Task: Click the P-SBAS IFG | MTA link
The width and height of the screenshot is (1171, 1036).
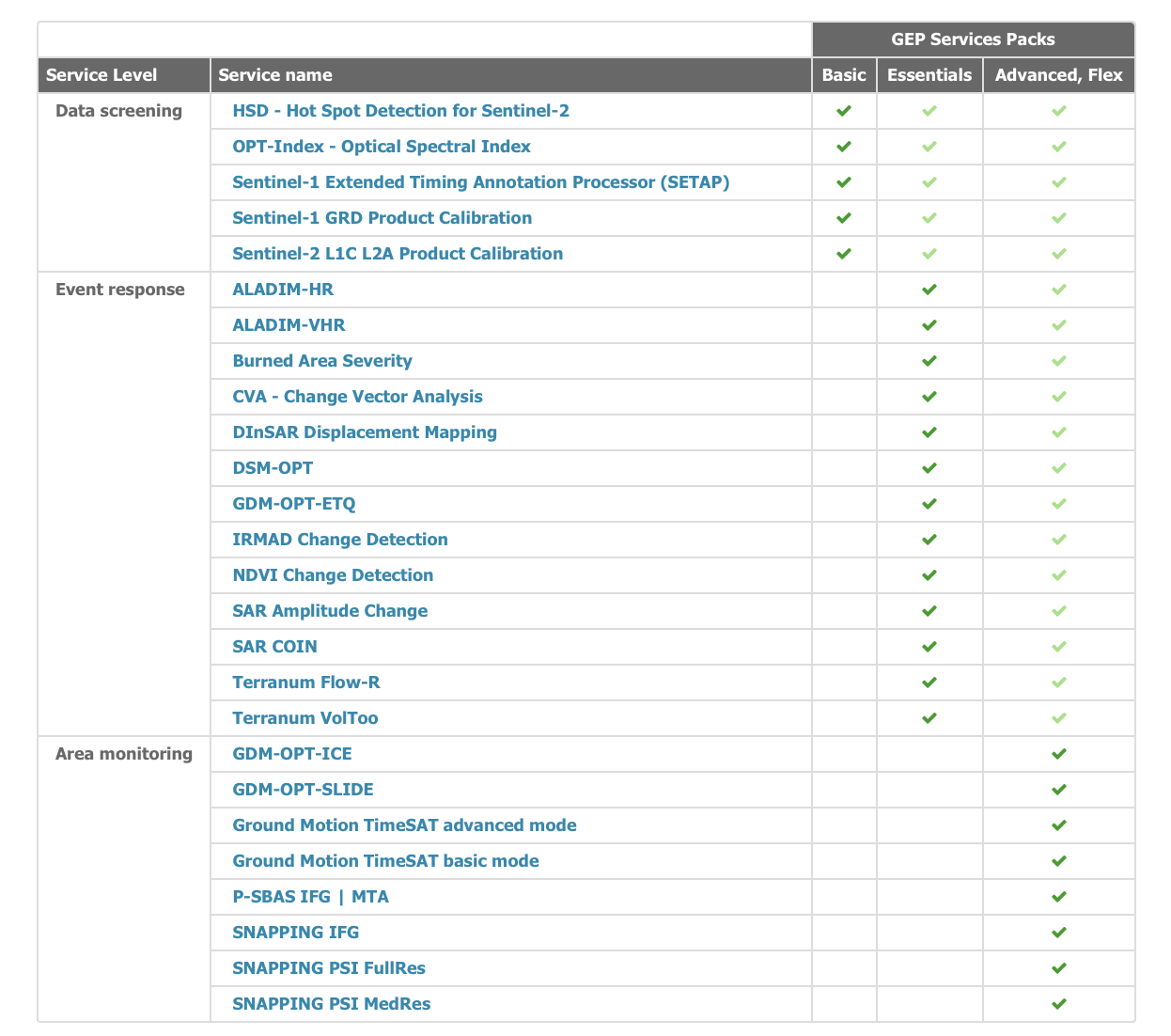Action: tap(310, 897)
